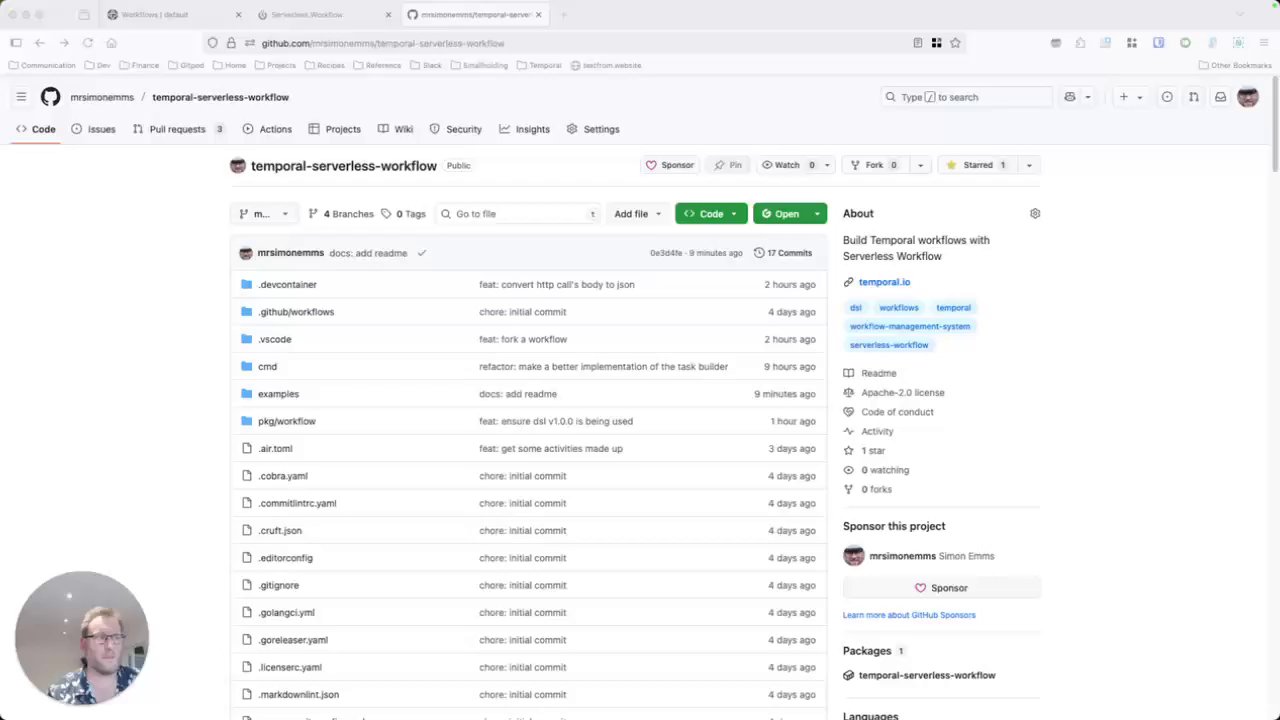Switch to the Code tab
The width and height of the screenshot is (1280, 720).
pos(35,129)
